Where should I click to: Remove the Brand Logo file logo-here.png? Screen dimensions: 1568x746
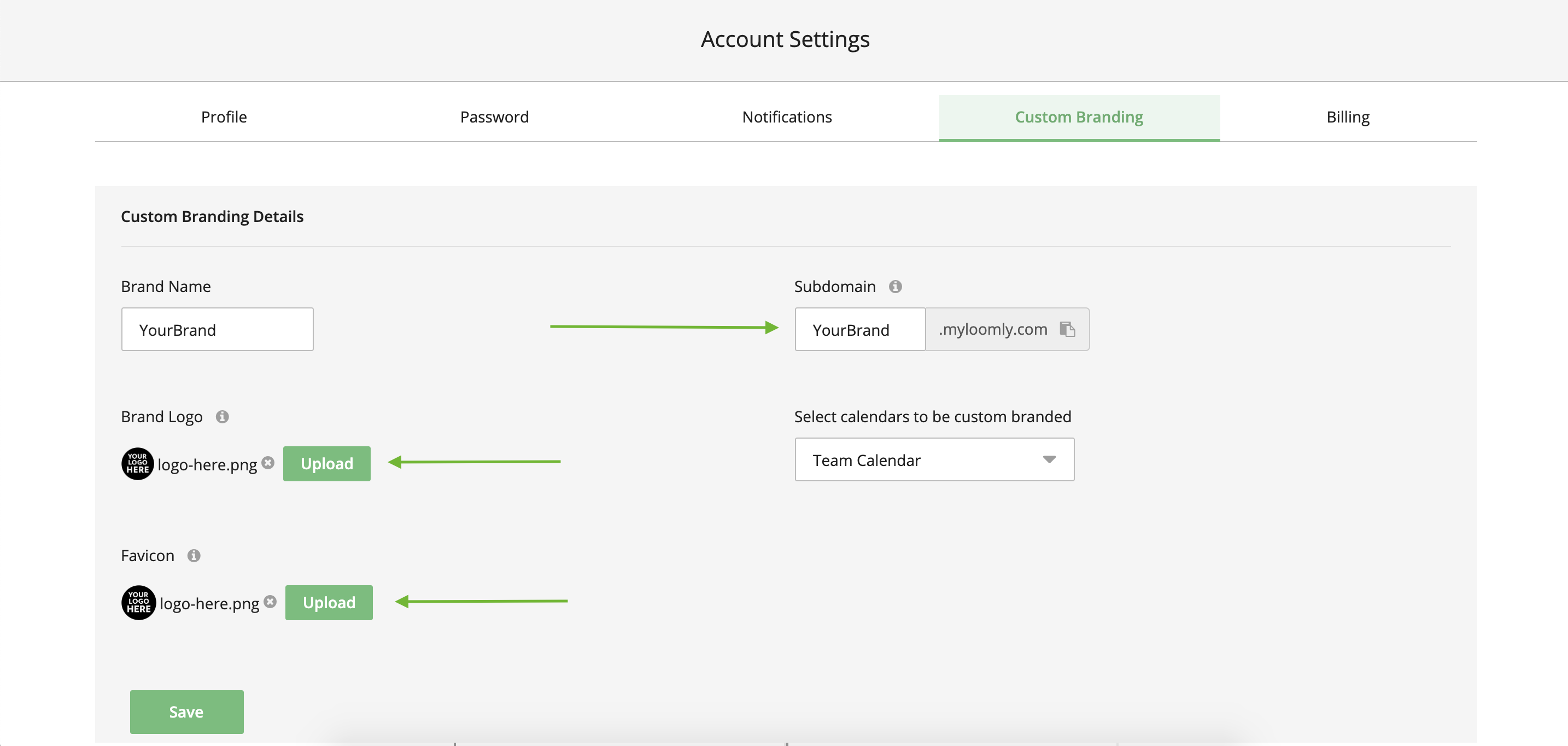[x=268, y=463]
